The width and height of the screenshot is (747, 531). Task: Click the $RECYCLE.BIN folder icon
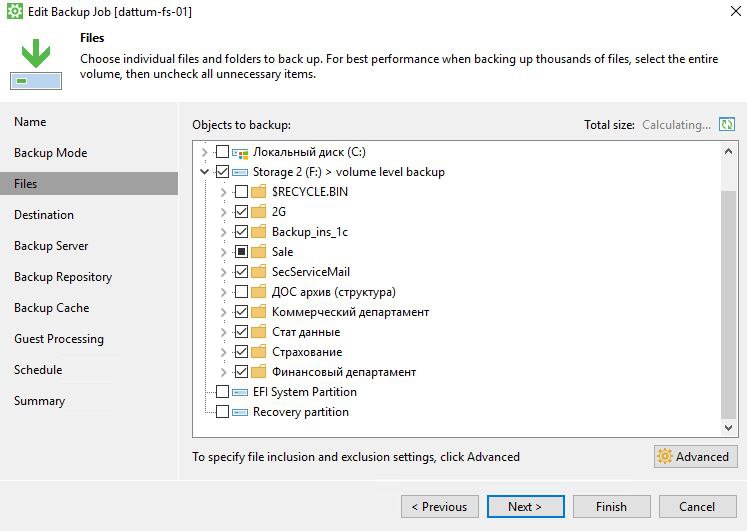click(x=259, y=192)
